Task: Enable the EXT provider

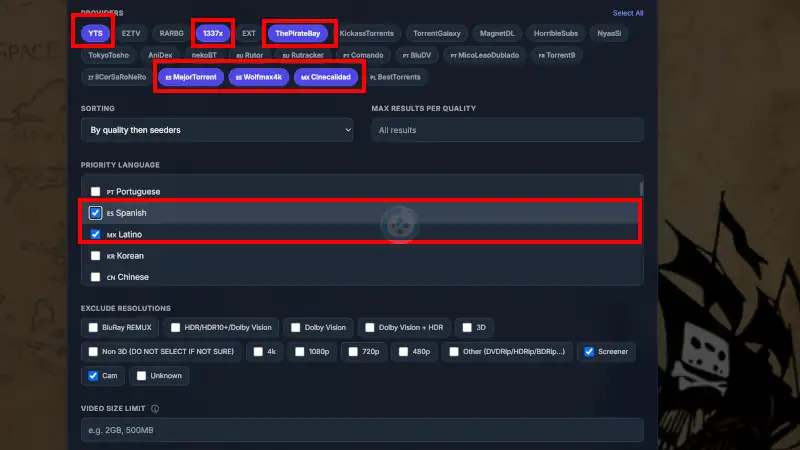Action: click(249, 33)
